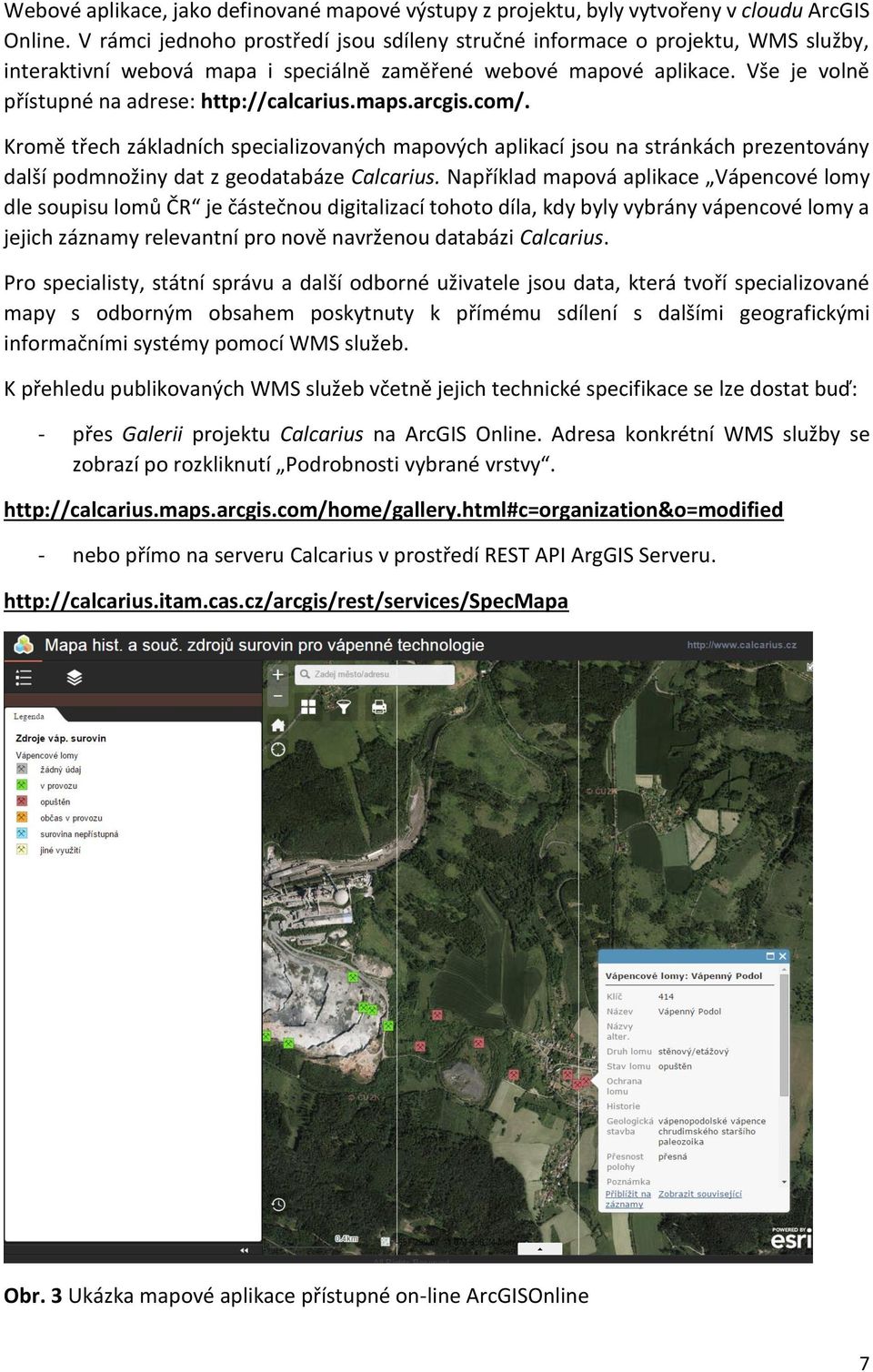Click the 'žádný údaj' gray quarry symbol
The width and height of the screenshot is (873, 1372).
pos(22,770)
